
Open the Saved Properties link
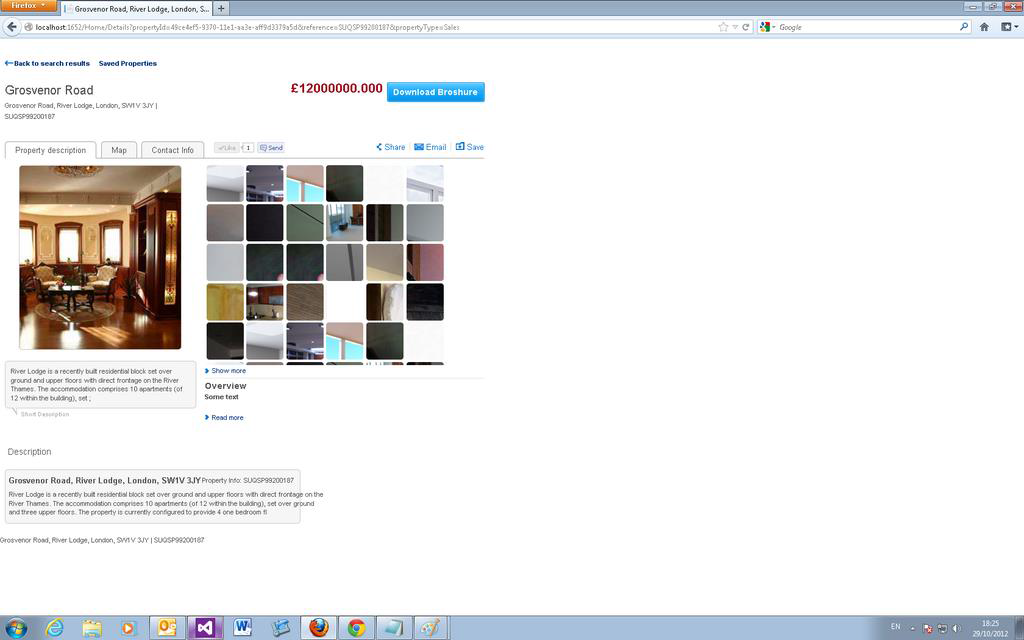[x=128, y=63]
